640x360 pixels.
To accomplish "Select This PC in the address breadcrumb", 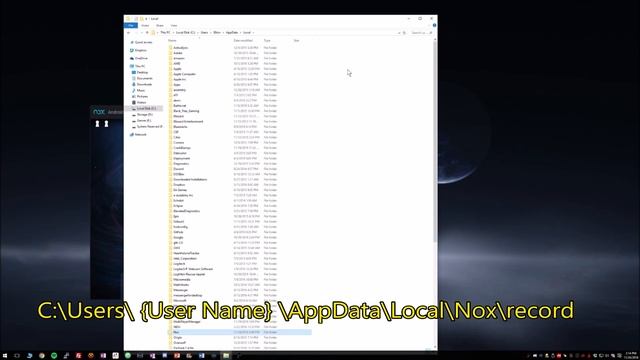I will pos(165,33).
